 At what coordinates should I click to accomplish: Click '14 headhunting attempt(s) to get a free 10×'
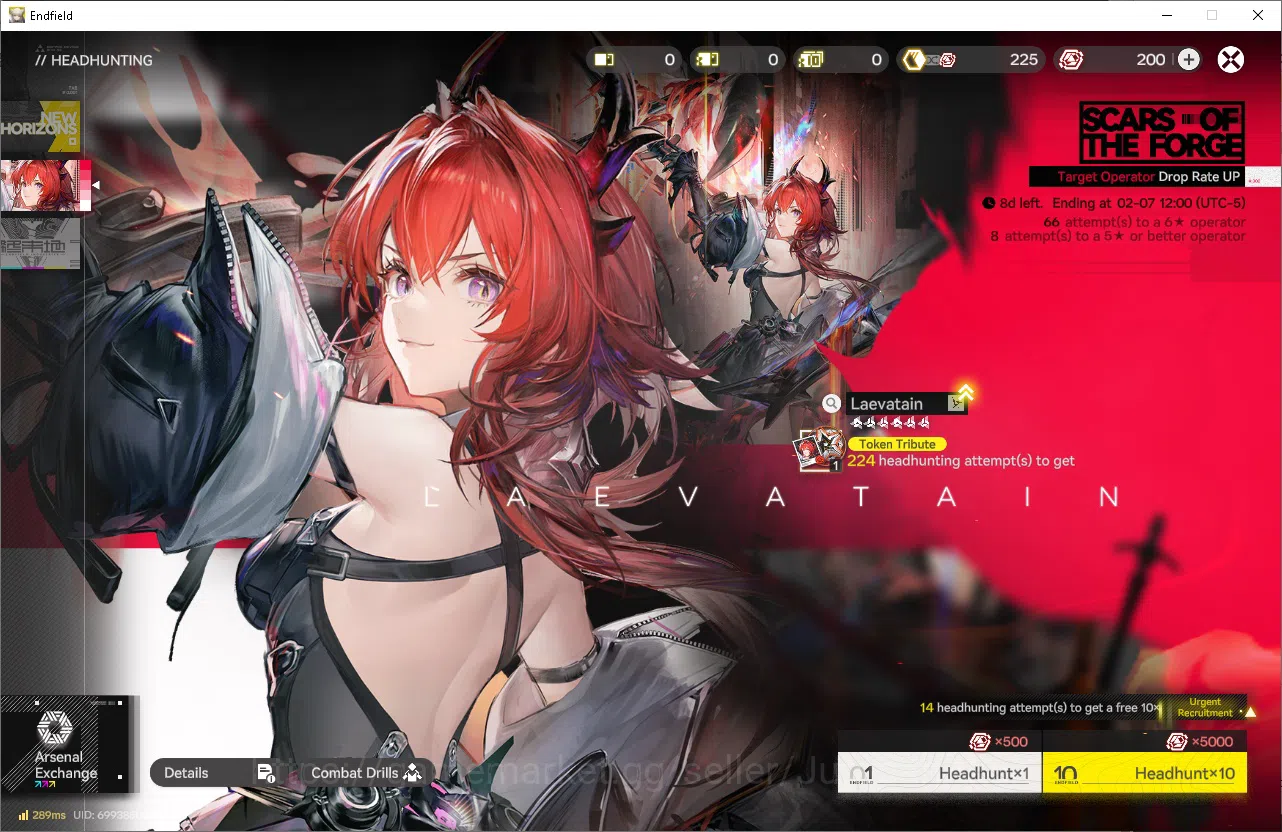1041,708
